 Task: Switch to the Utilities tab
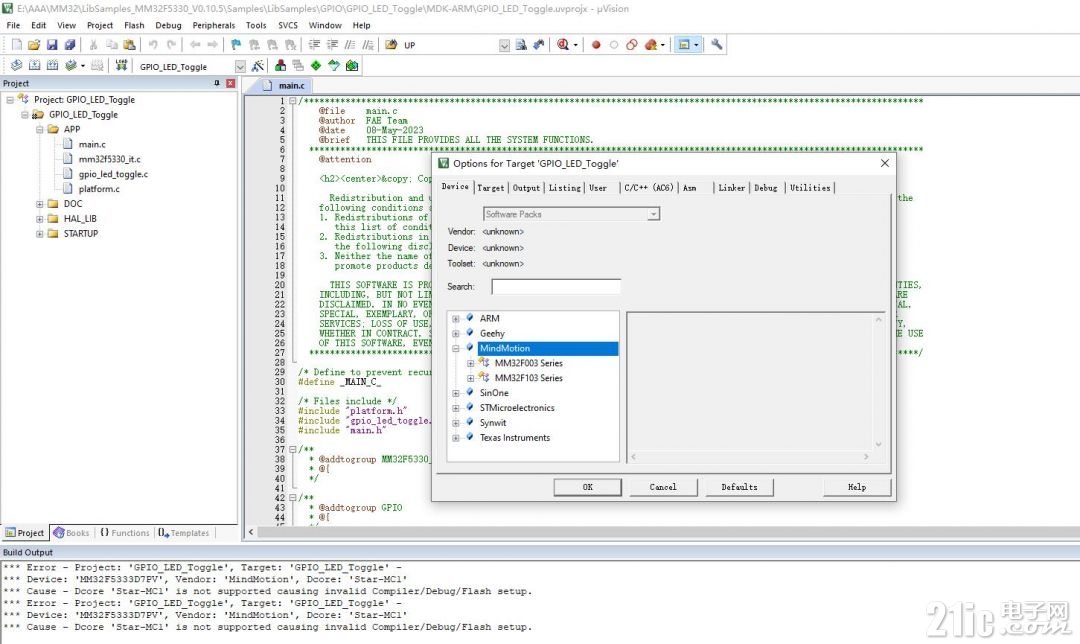point(810,187)
